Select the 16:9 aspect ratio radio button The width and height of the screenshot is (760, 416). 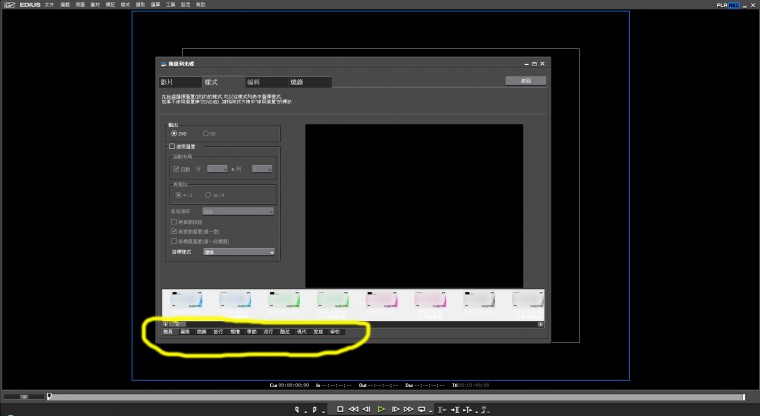point(208,195)
